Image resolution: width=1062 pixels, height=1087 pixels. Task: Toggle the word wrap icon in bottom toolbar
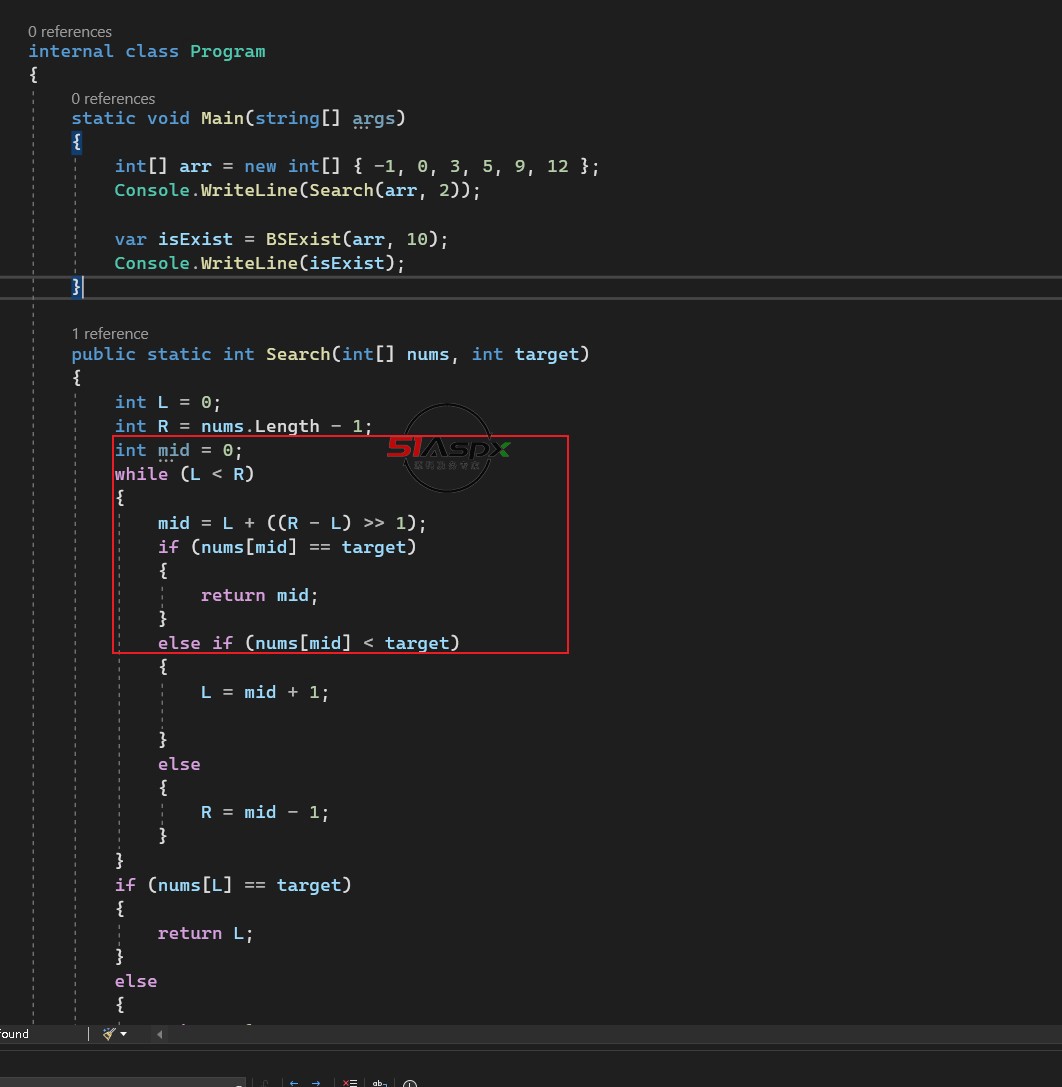click(x=379, y=1082)
